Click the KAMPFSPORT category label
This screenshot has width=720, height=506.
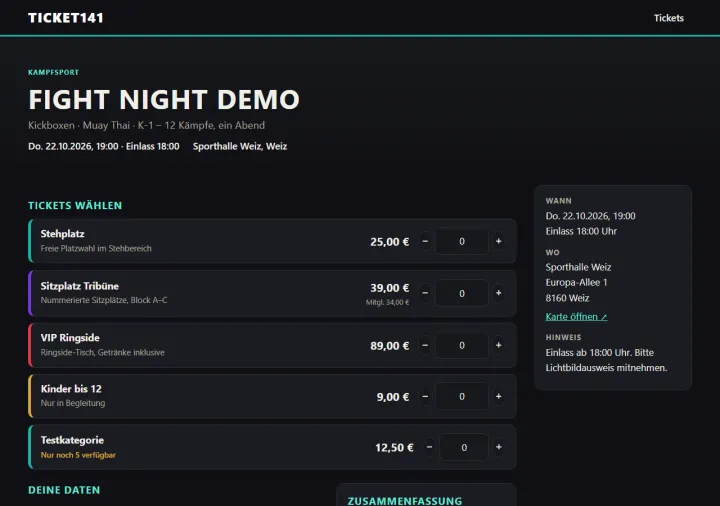point(53,72)
